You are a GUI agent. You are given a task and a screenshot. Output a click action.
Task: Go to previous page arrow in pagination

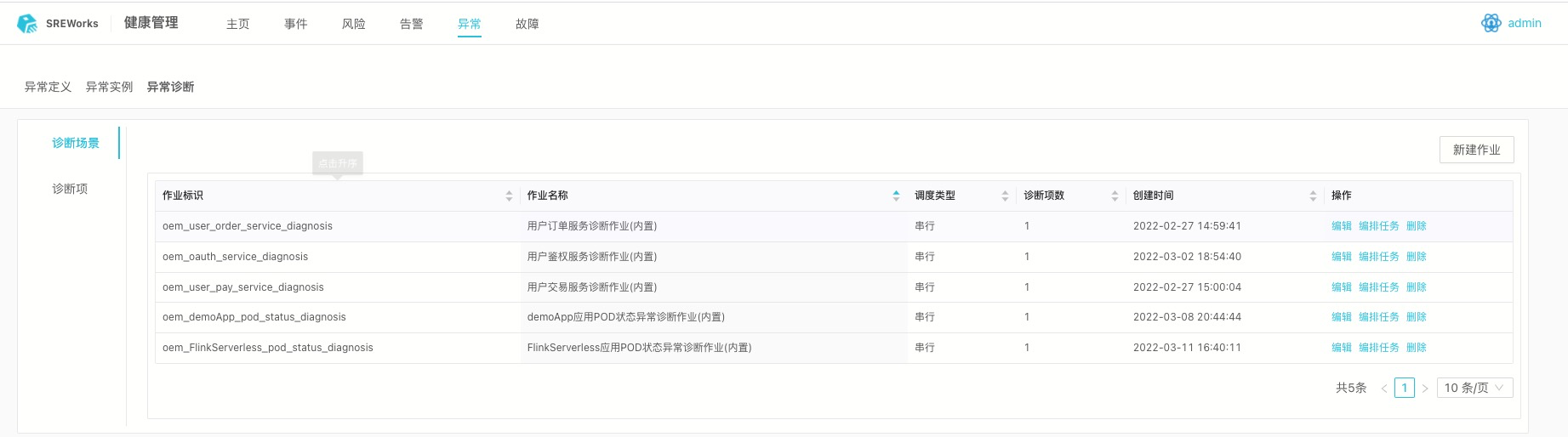(x=1384, y=388)
